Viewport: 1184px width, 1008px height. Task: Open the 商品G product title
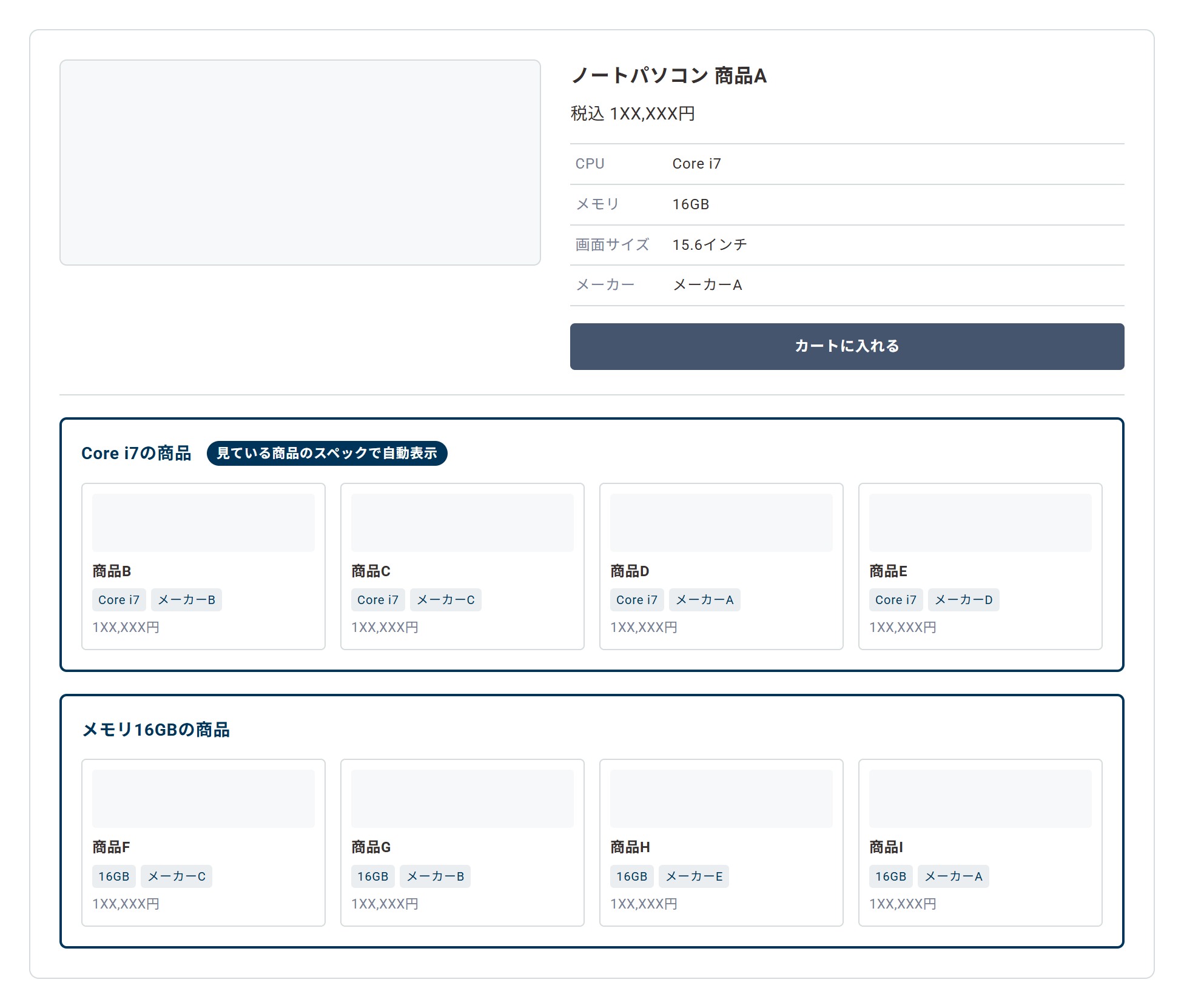click(x=371, y=847)
